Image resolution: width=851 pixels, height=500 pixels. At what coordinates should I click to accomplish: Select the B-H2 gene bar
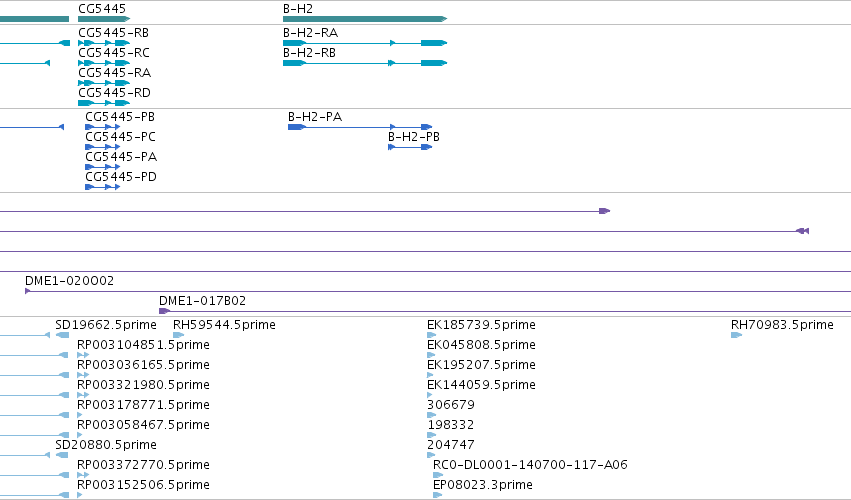365,19
